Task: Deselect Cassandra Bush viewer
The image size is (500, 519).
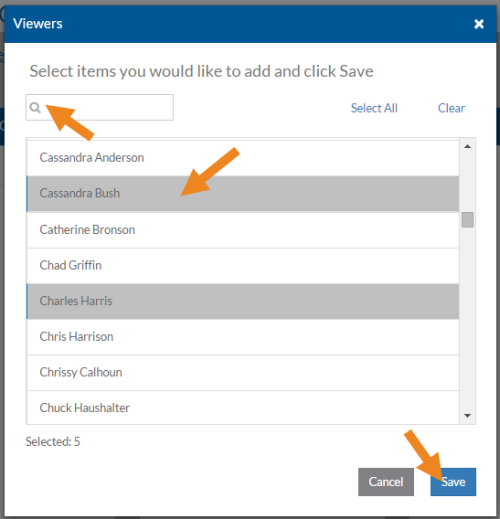Action: coord(243,194)
